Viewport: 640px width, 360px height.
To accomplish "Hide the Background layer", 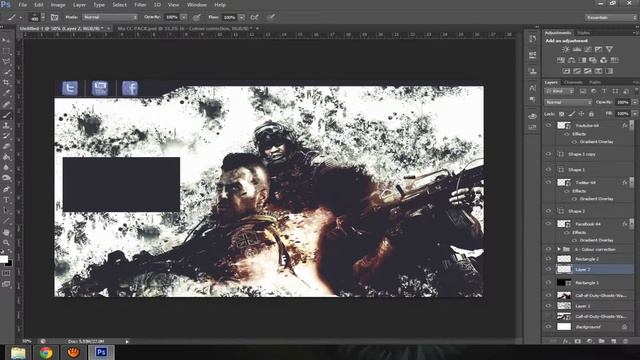I will click(x=548, y=327).
